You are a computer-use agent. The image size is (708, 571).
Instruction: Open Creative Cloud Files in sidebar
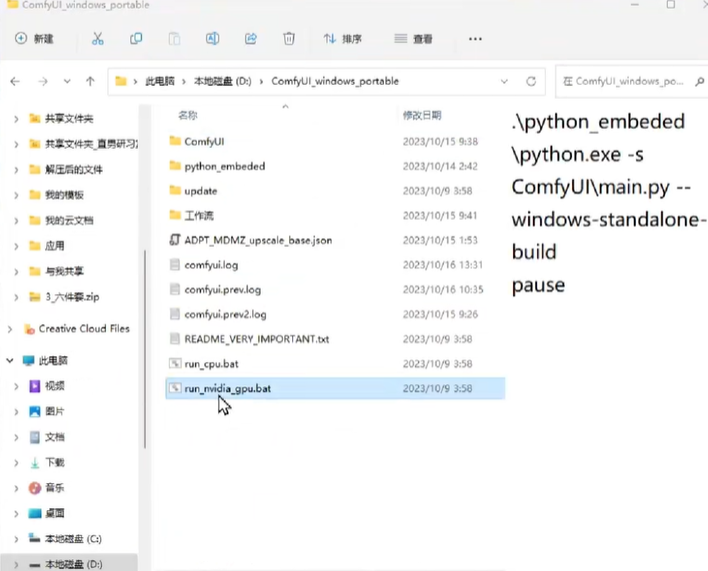coord(84,329)
